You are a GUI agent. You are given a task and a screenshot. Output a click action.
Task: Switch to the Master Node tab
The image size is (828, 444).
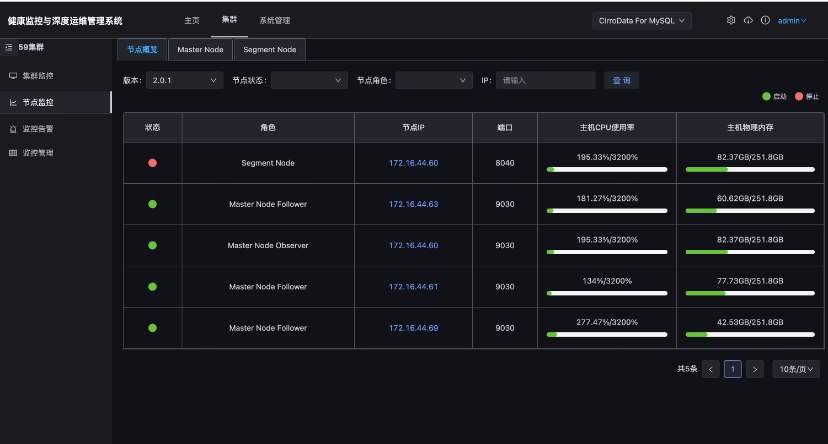click(x=200, y=49)
